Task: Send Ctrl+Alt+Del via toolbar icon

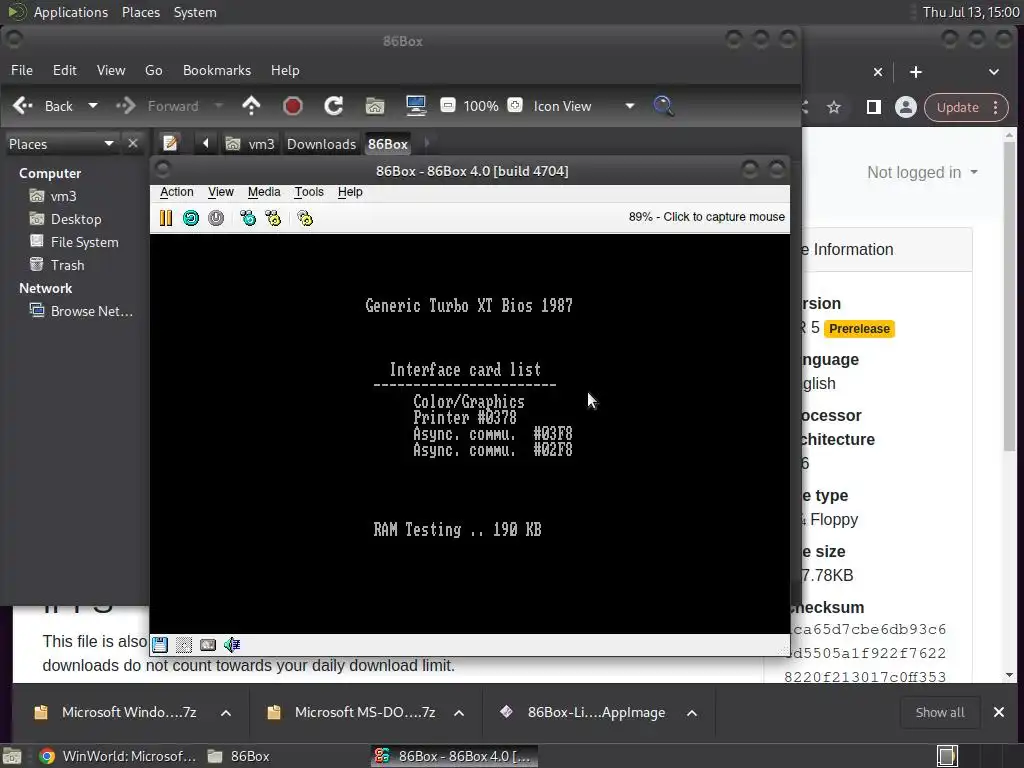Action: [248, 217]
